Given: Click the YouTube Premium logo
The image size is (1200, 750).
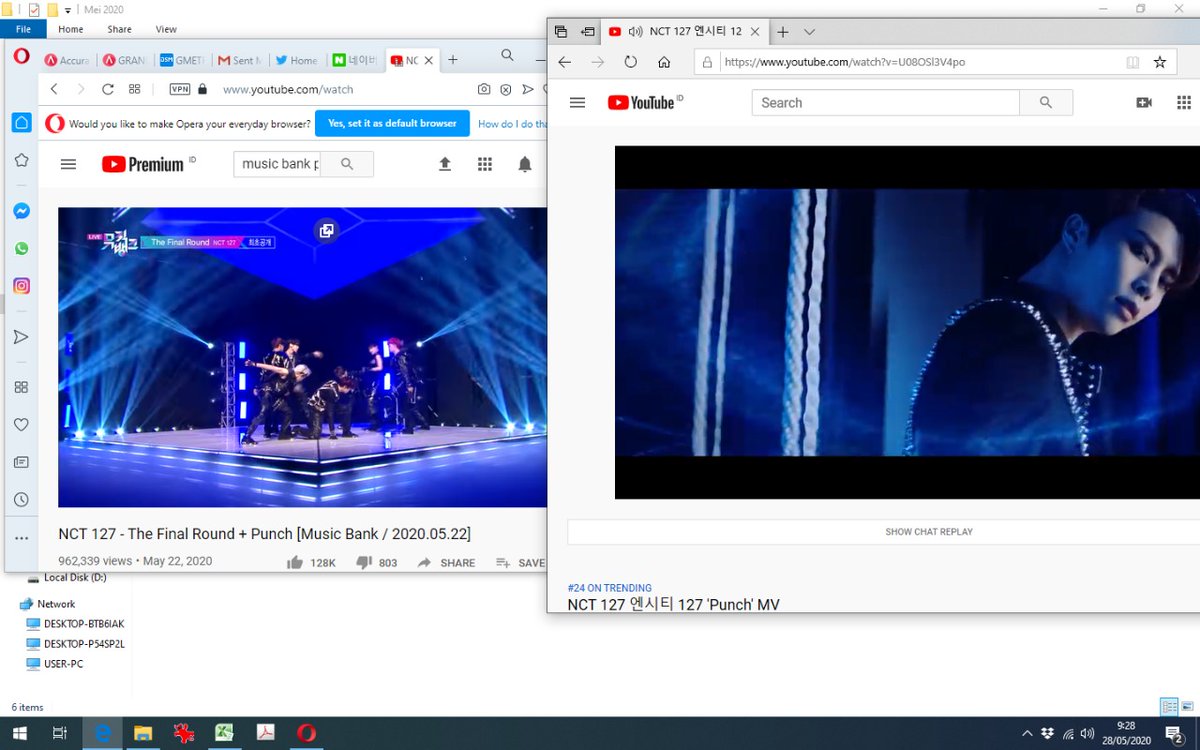Looking at the screenshot, I should (143, 164).
